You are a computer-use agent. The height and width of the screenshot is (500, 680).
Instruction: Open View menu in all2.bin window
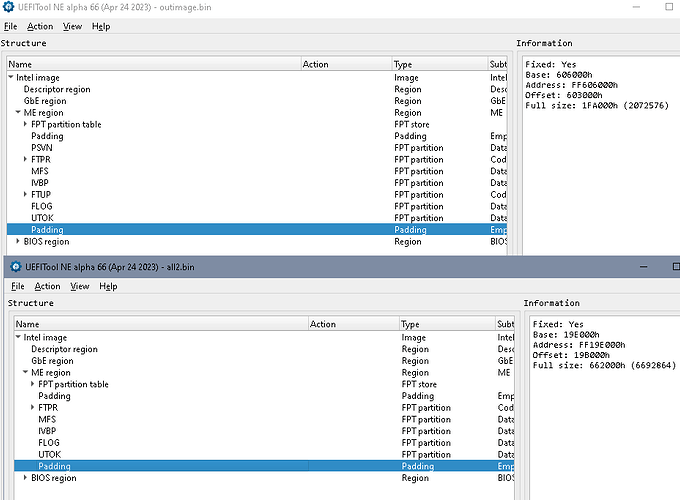[x=79, y=286]
